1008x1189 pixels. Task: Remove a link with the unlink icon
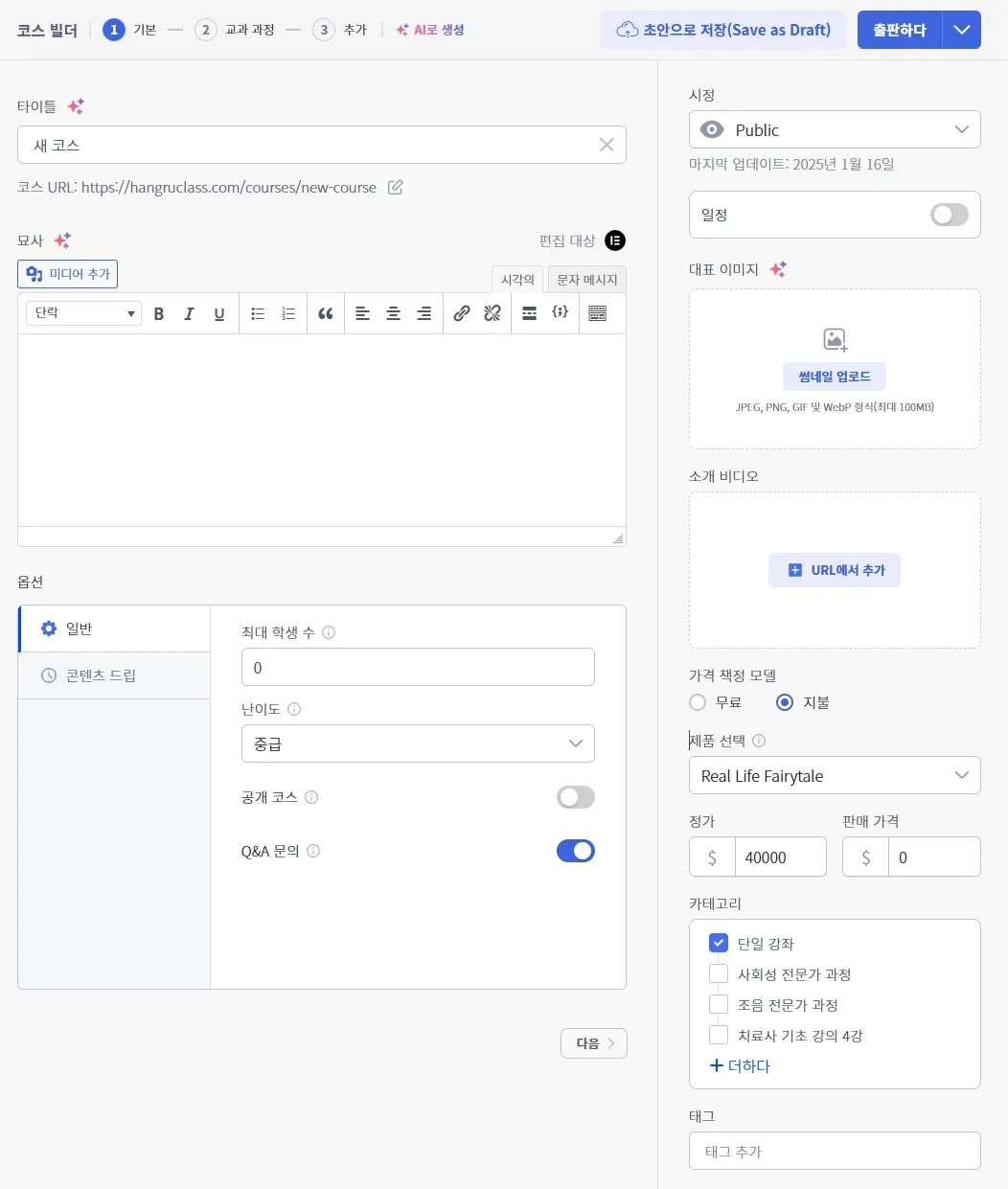pos(493,313)
